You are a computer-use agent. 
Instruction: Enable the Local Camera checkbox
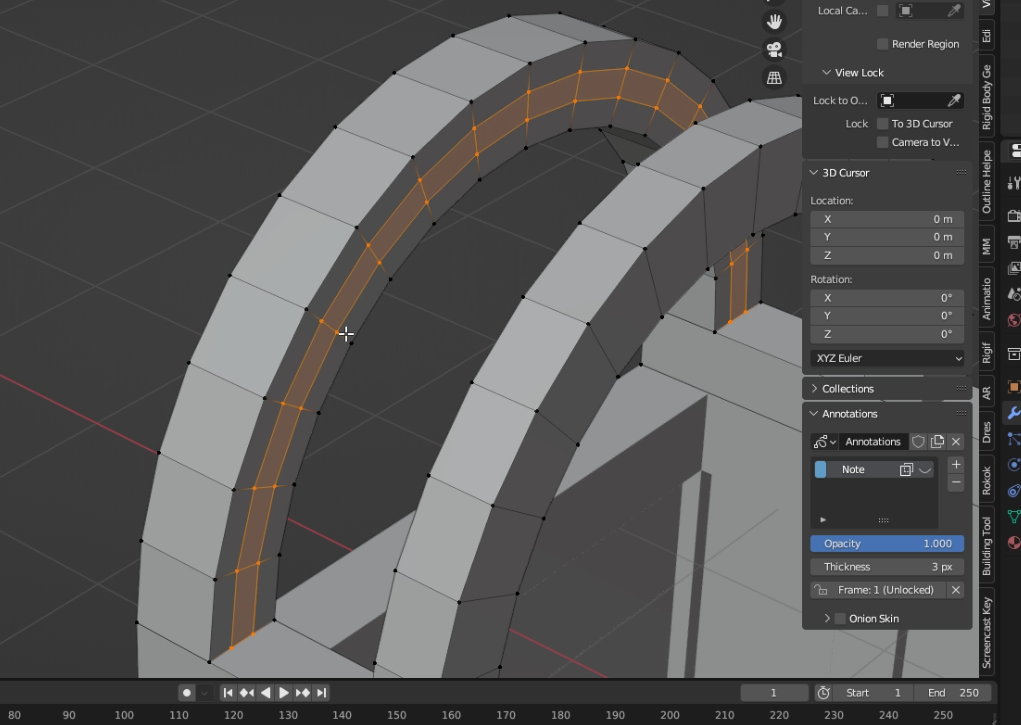point(882,10)
